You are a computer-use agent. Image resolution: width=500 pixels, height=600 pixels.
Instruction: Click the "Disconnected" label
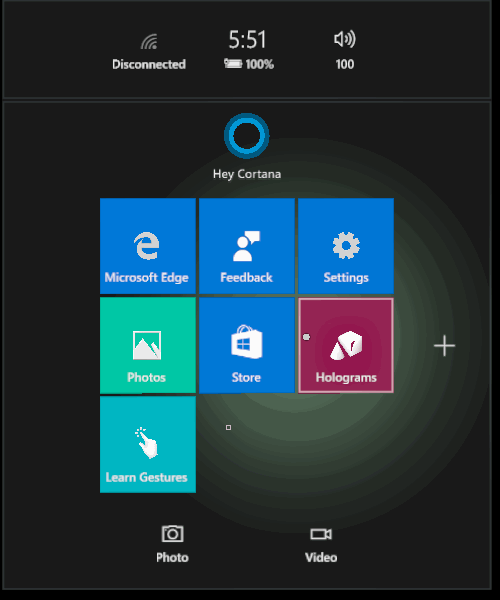[149, 64]
